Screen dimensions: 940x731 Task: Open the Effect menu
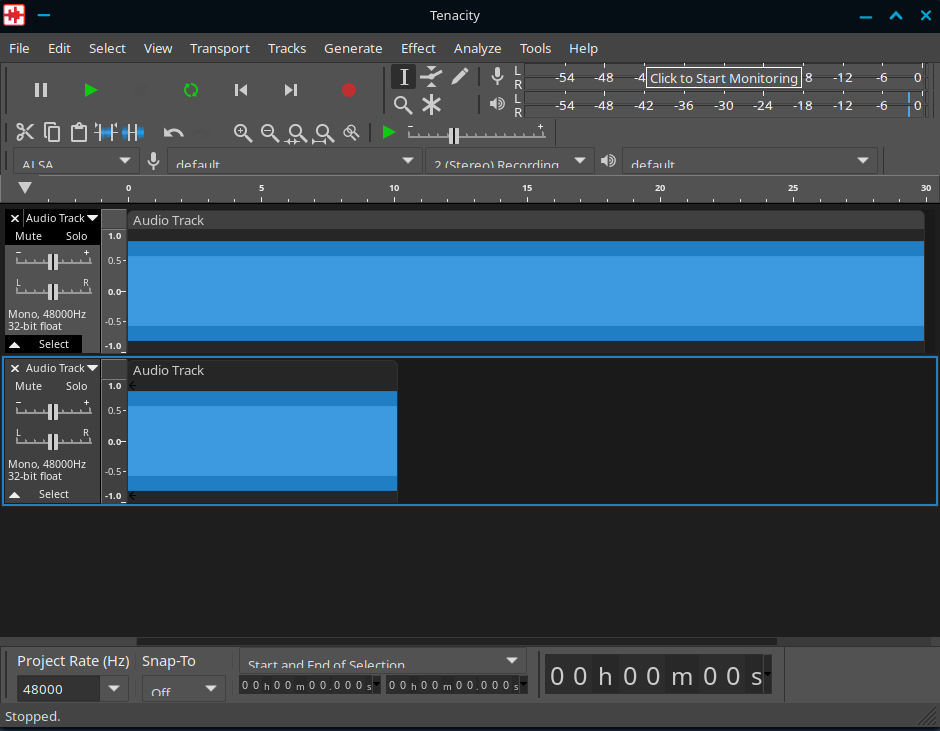pyautogui.click(x=418, y=48)
